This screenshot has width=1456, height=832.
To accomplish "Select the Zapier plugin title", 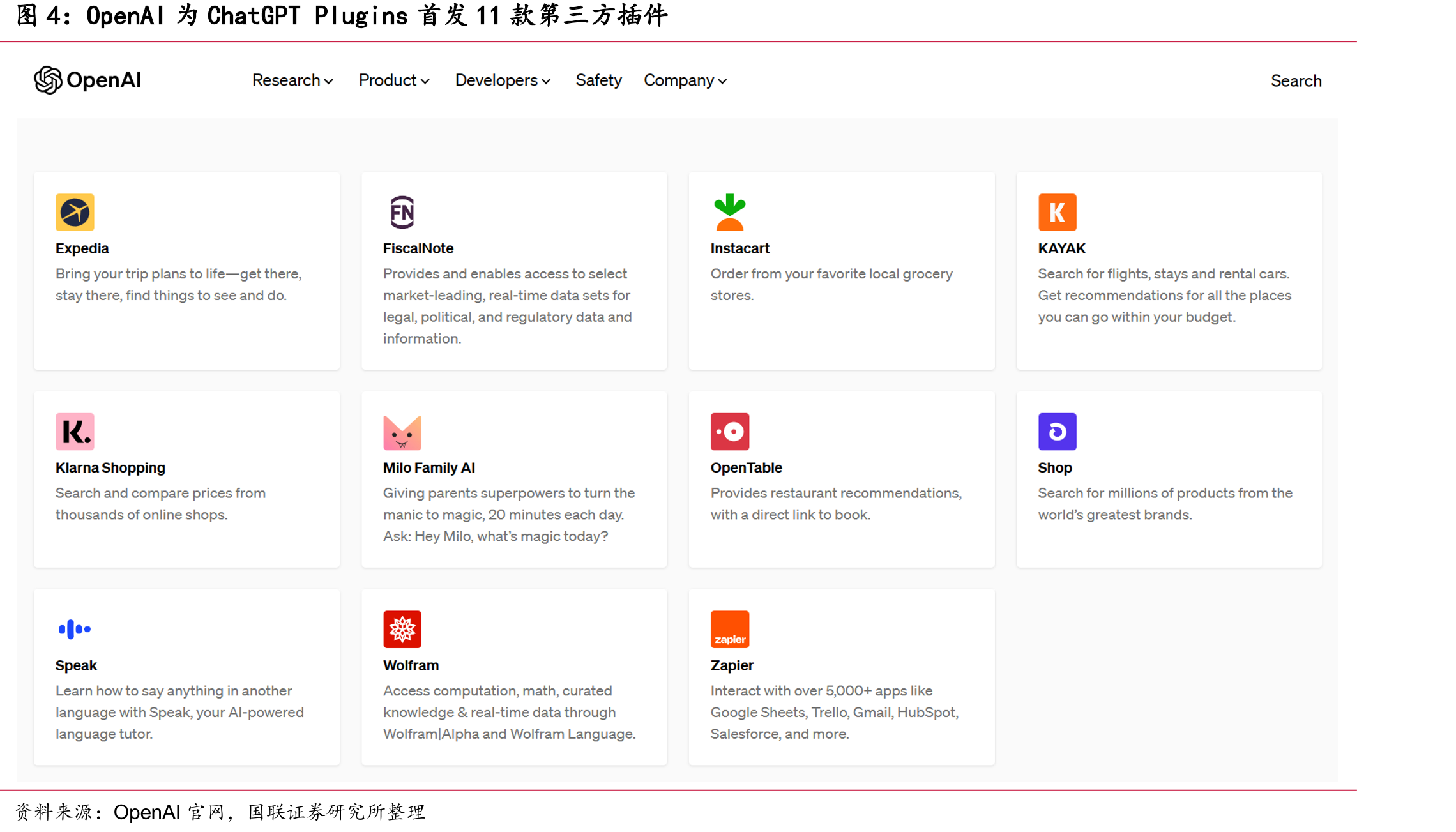I will 732,665.
